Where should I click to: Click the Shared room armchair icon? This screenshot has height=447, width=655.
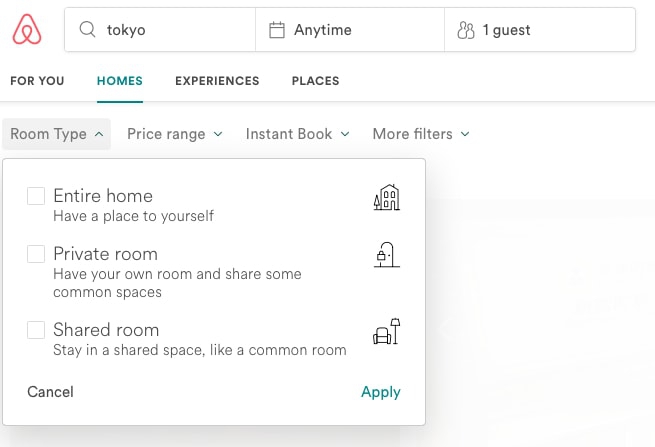pos(386,331)
